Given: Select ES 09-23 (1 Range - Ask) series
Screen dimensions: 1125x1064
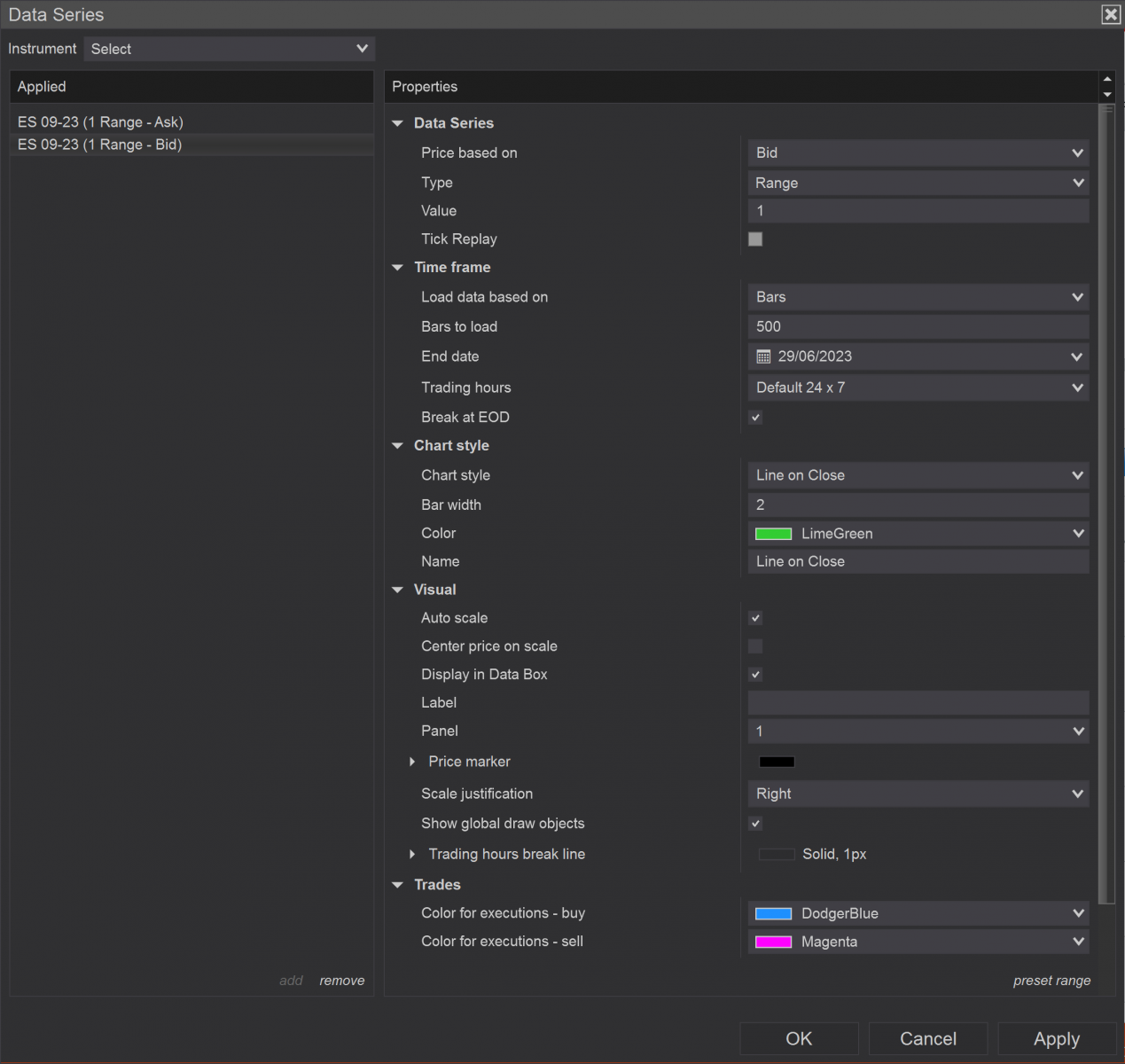Looking at the screenshot, I should click(x=100, y=122).
